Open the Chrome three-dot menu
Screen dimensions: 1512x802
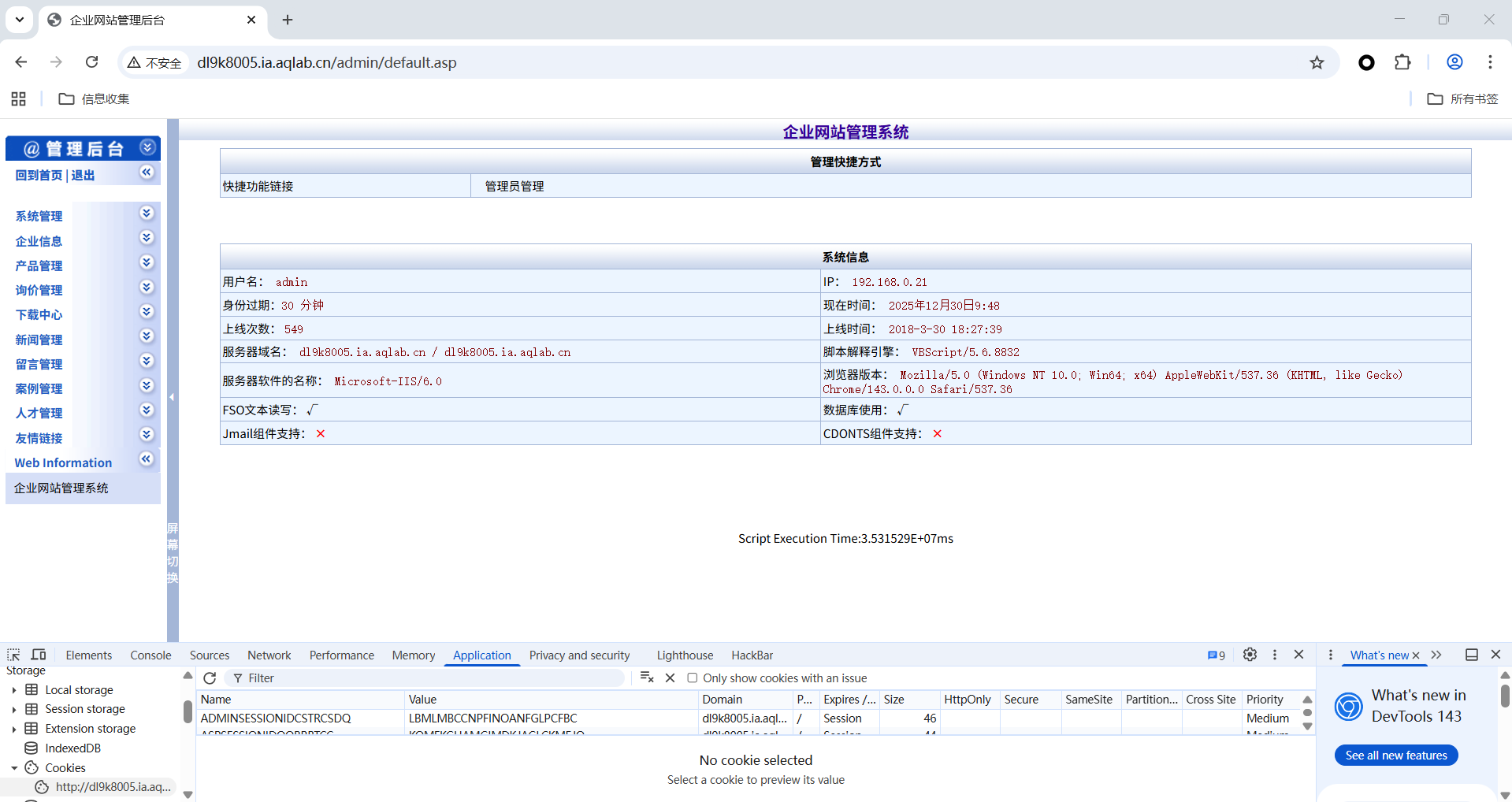pos(1490,62)
